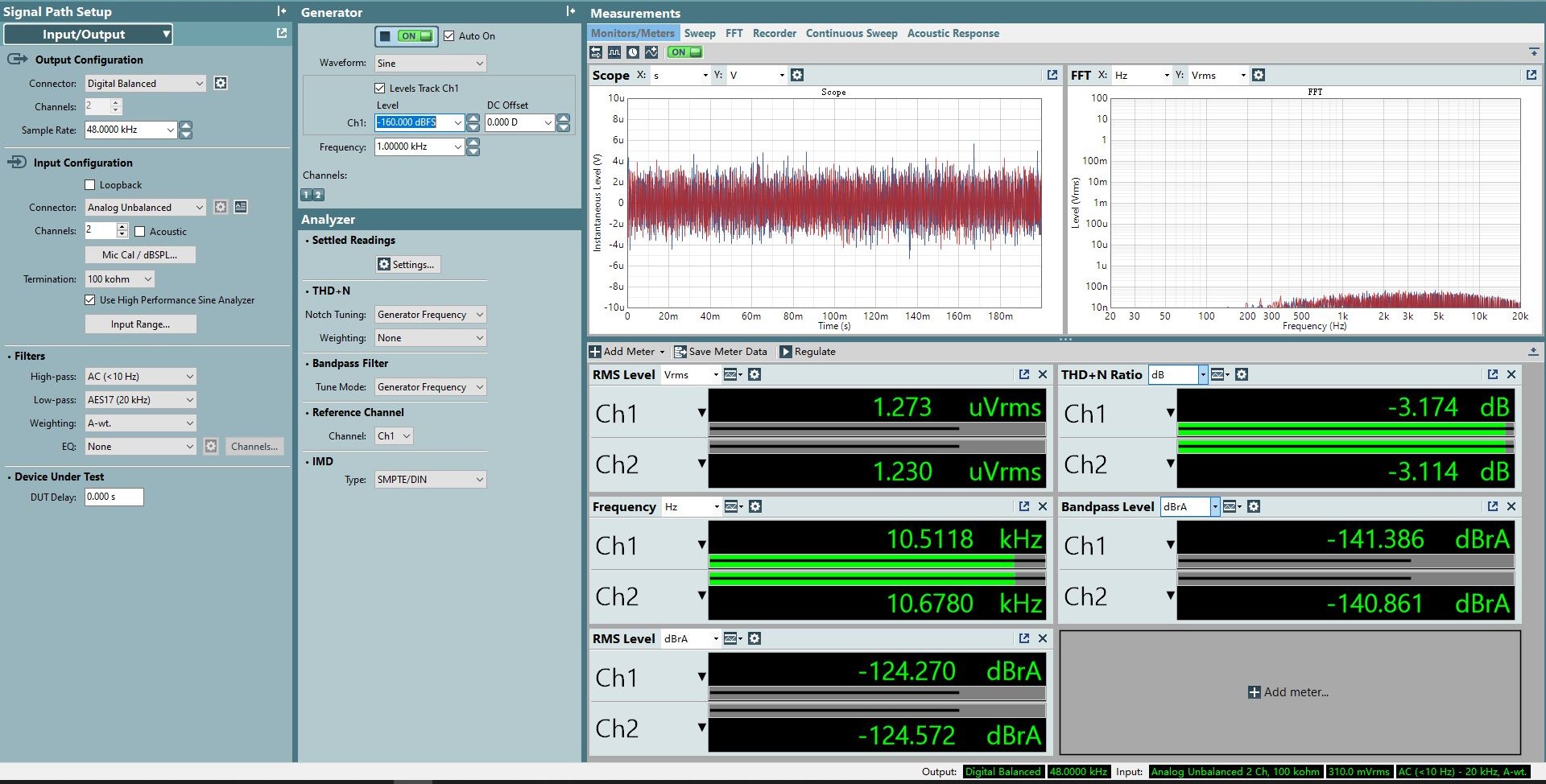Open THD+N Ratio meter settings gear
The width and height of the screenshot is (1546, 784).
(x=1242, y=374)
